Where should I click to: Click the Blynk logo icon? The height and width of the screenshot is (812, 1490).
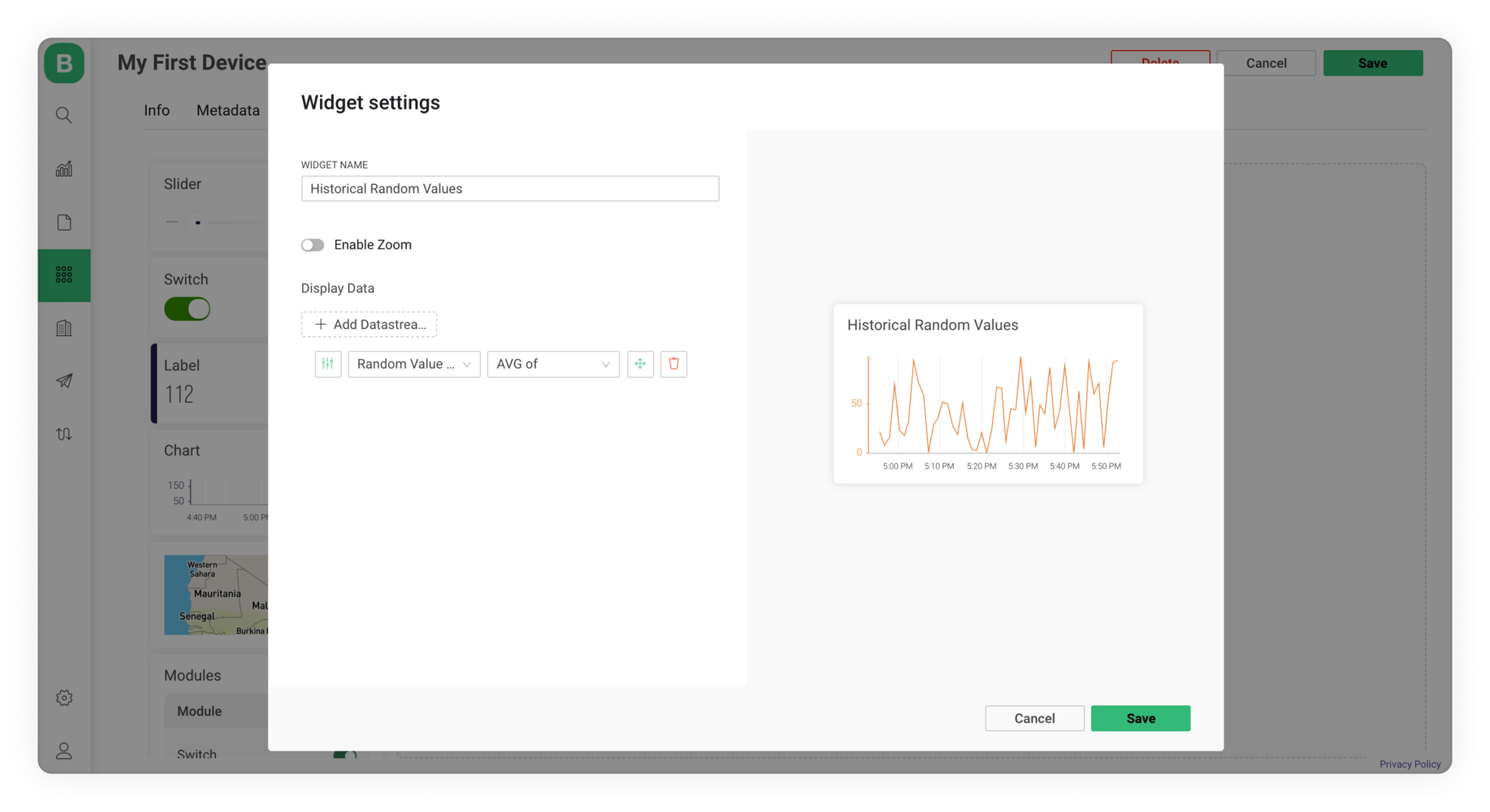point(64,63)
